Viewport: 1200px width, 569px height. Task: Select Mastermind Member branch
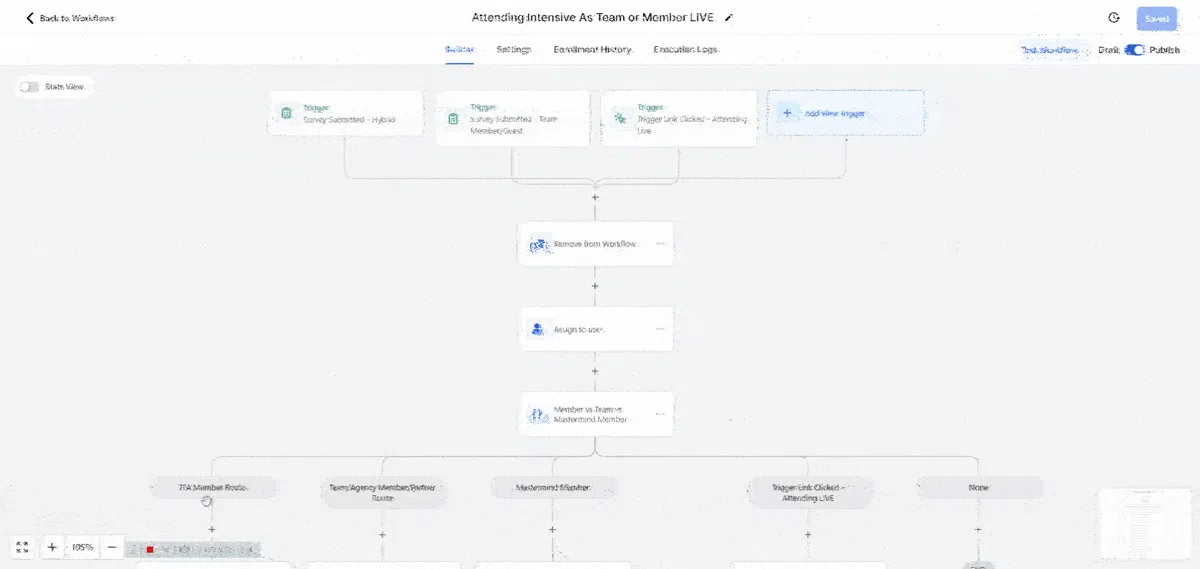[x=553, y=487]
